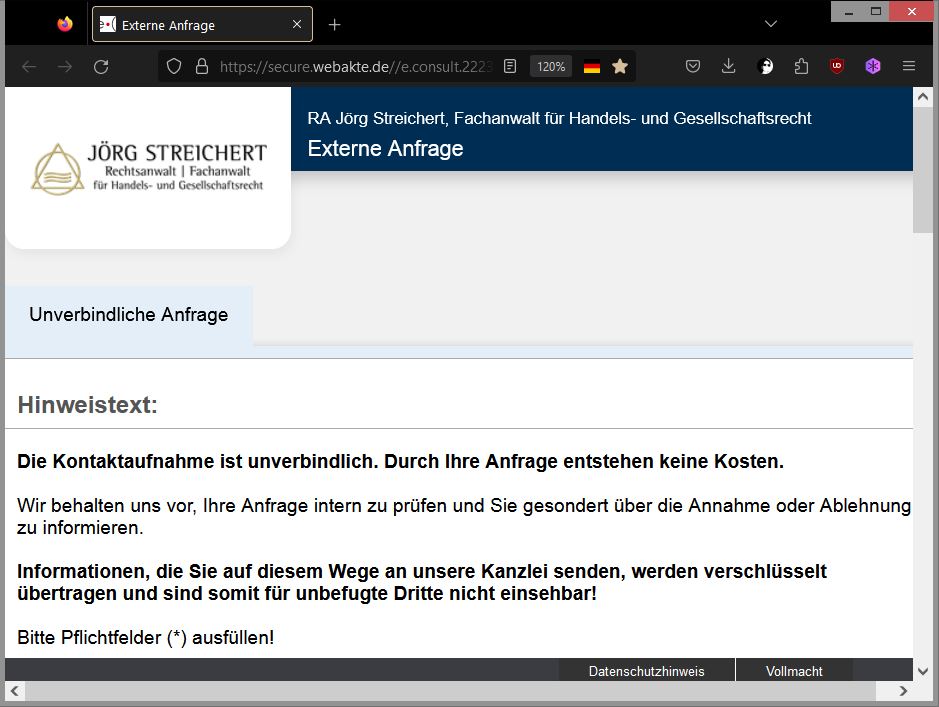The image size is (939, 707).
Task: Click the horizontal scrollbar left arrow
Action: point(15,691)
